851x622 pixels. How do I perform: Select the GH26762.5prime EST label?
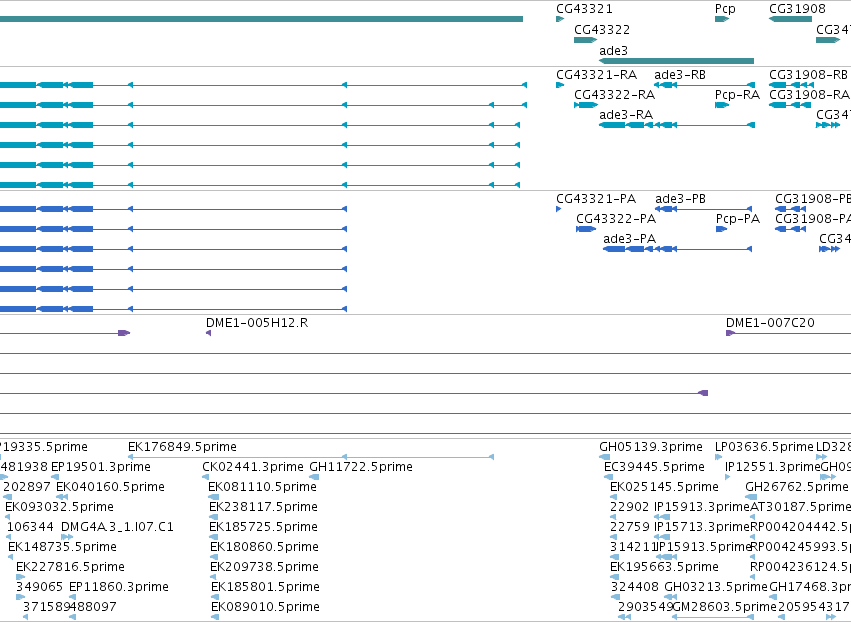(x=796, y=487)
